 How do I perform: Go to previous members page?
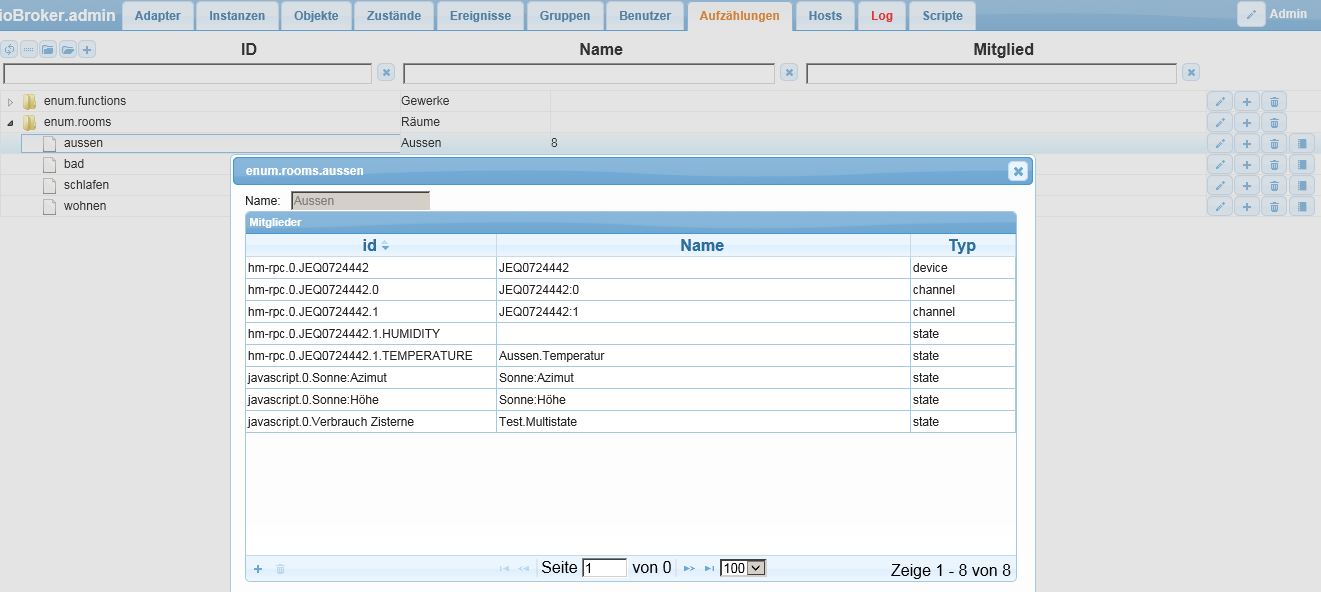click(524, 569)
